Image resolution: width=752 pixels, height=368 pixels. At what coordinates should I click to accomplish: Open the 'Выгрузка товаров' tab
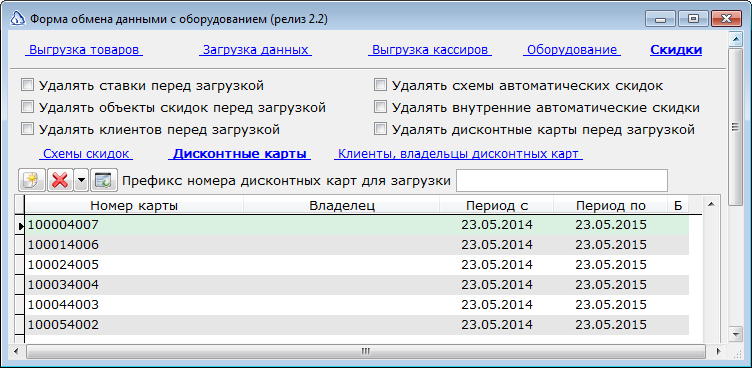(84, 50)
